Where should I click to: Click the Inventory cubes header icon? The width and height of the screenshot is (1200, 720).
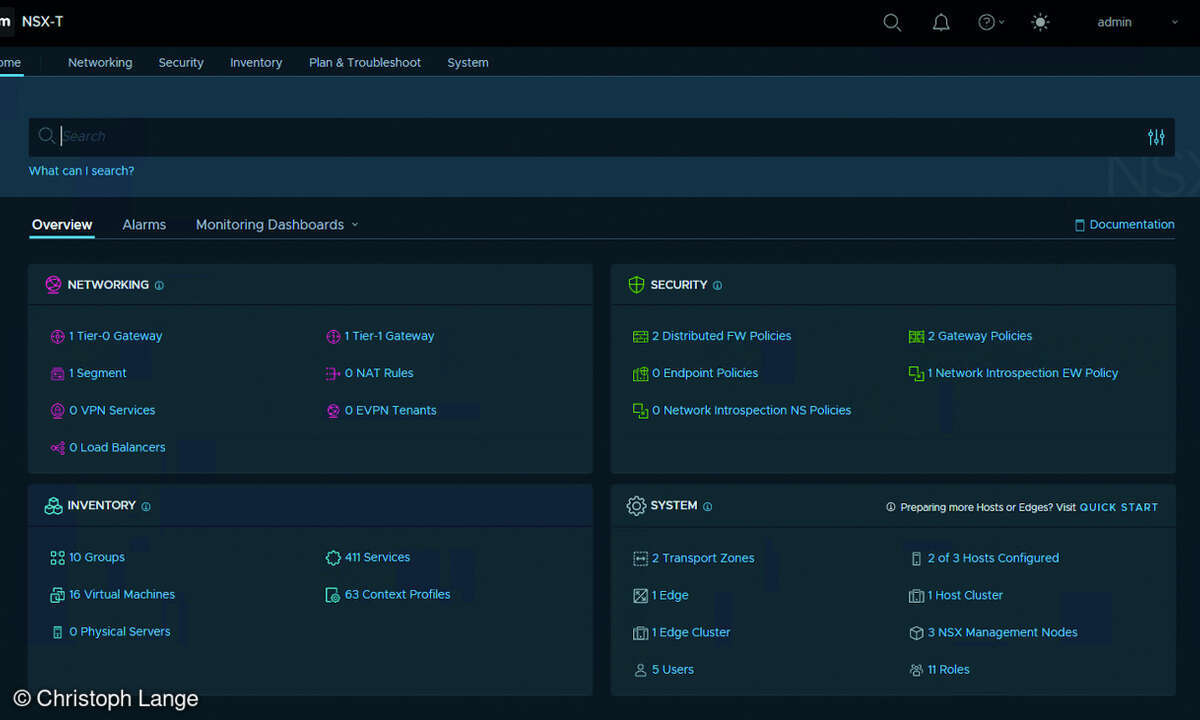click(x=53, y=506)
